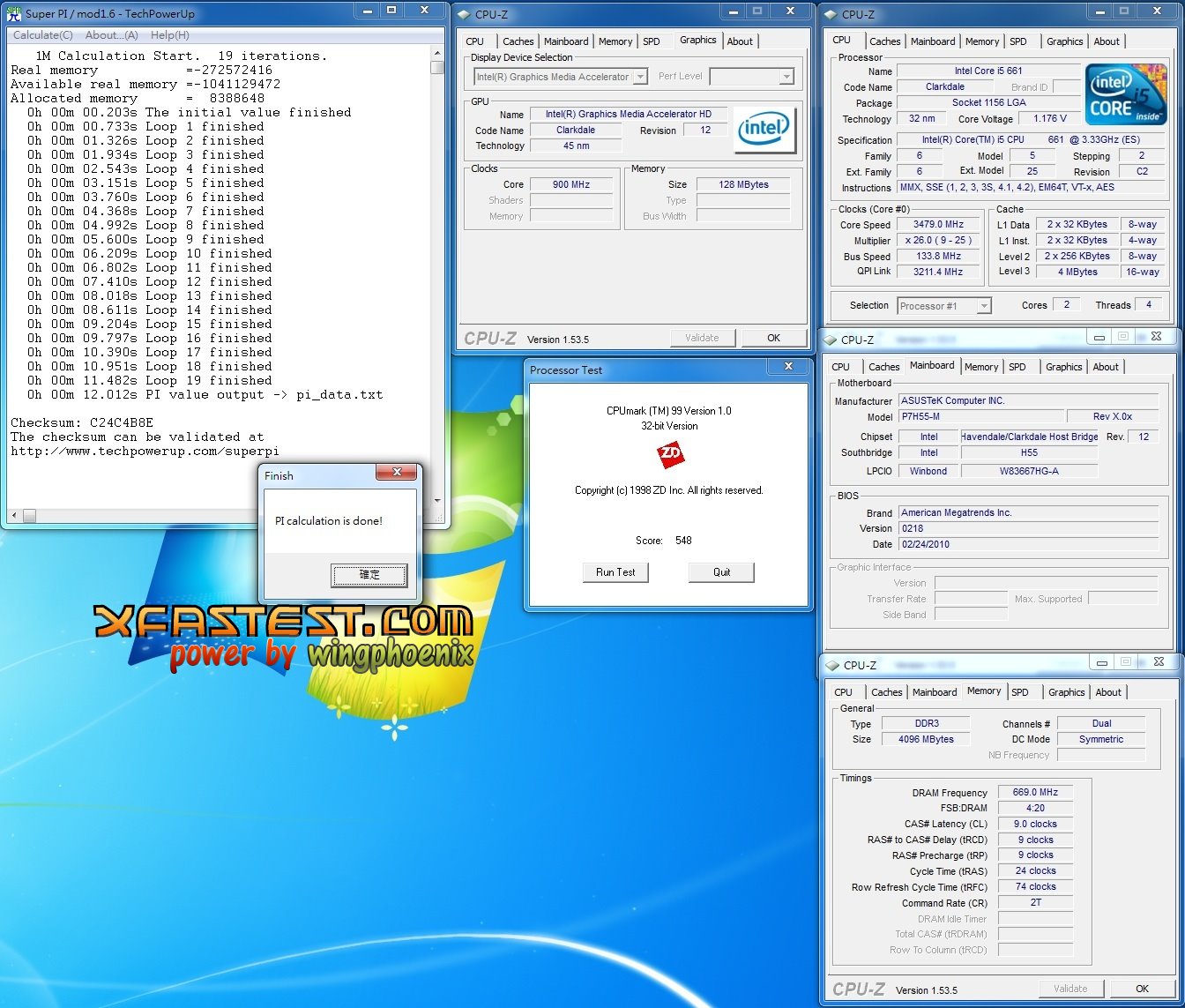This screenshot has width=1185, height=1008.
Task: Close the Finish dialog with its red X
Action: click(396, 473)
